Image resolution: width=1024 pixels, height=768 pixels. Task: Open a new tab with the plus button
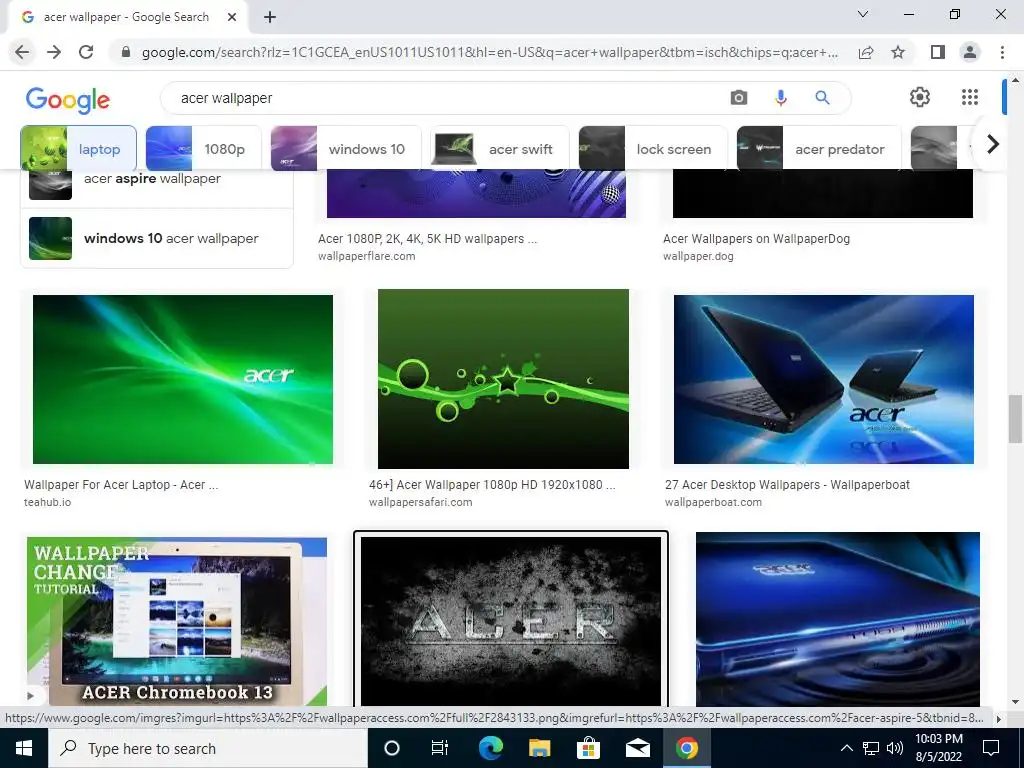(270, 17)
